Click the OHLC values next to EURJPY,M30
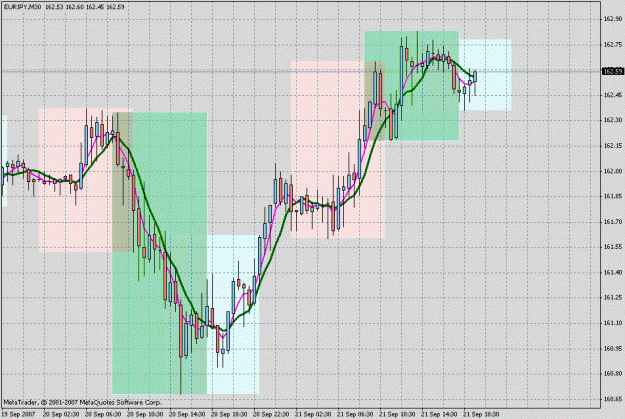625x419 pixels. pyautogui.click(x=85, y=7)
